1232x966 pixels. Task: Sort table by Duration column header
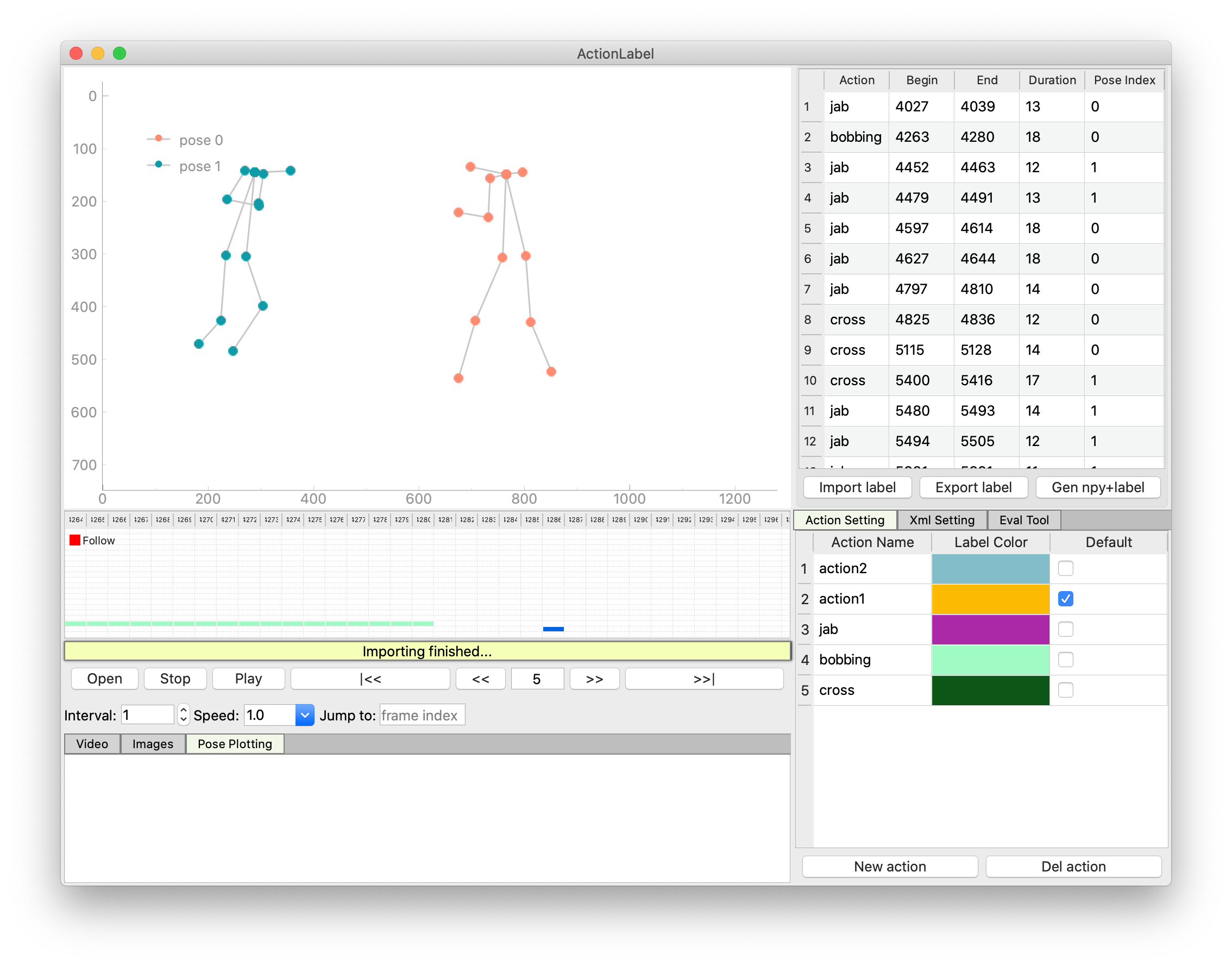[x=1052, y=80]
